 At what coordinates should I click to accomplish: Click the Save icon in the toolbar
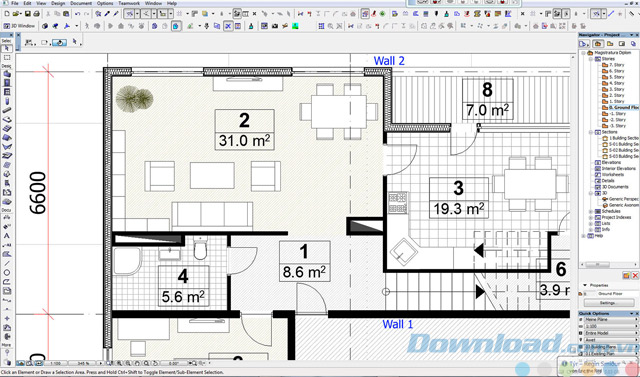pos(27,14)
